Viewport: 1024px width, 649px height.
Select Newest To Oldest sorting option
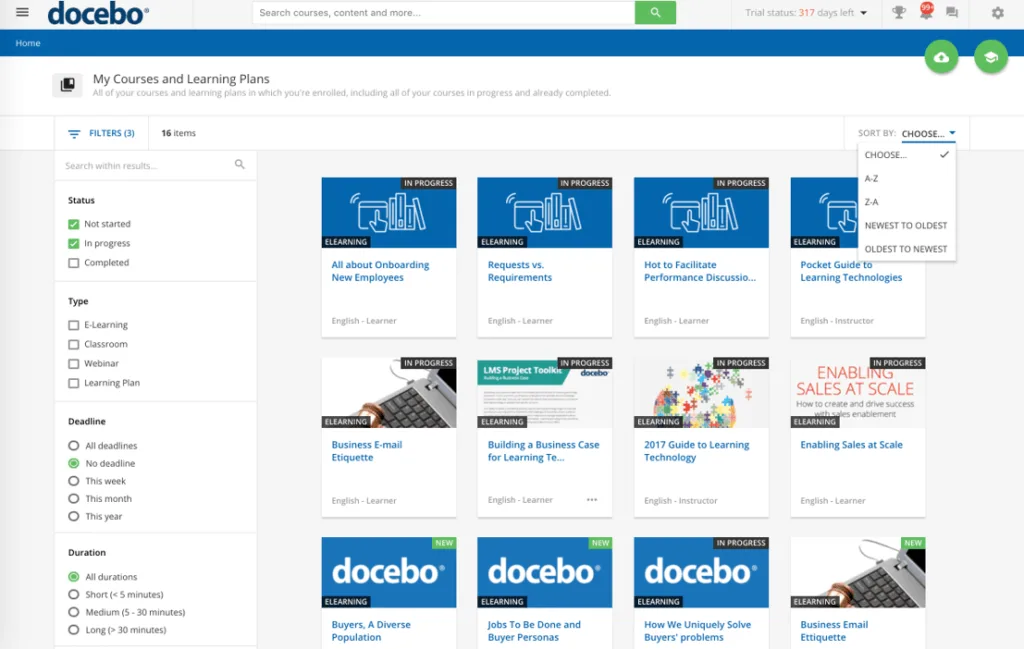pos(906,225)
